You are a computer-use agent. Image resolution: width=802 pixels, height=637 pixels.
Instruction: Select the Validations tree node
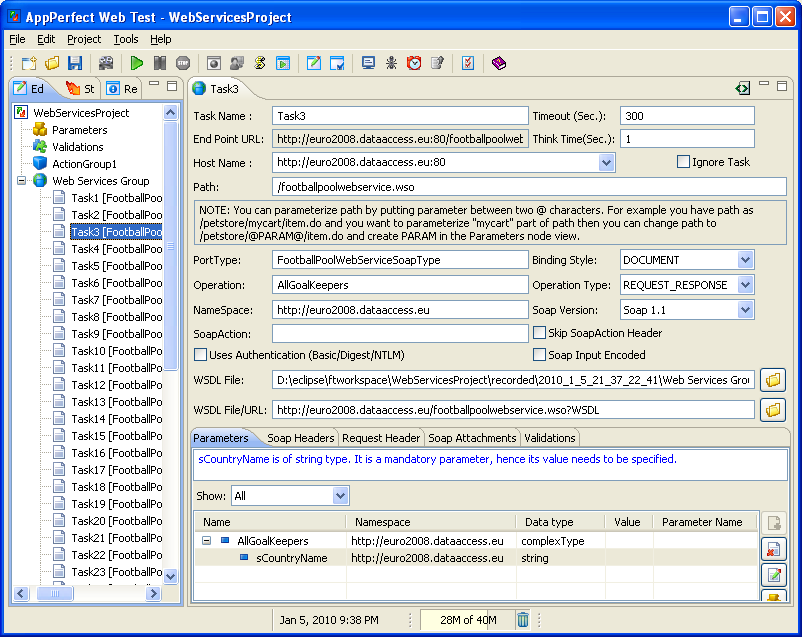pos(77,147)
